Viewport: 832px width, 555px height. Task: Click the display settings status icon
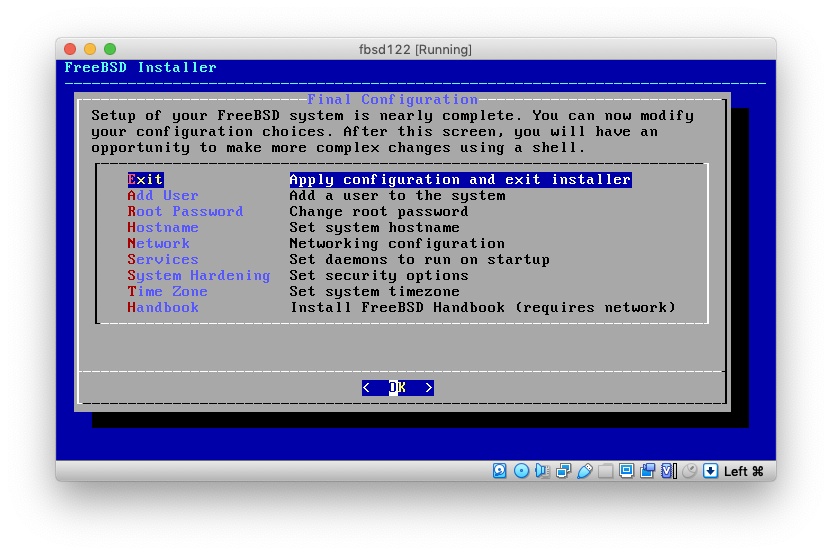[627, 471]
